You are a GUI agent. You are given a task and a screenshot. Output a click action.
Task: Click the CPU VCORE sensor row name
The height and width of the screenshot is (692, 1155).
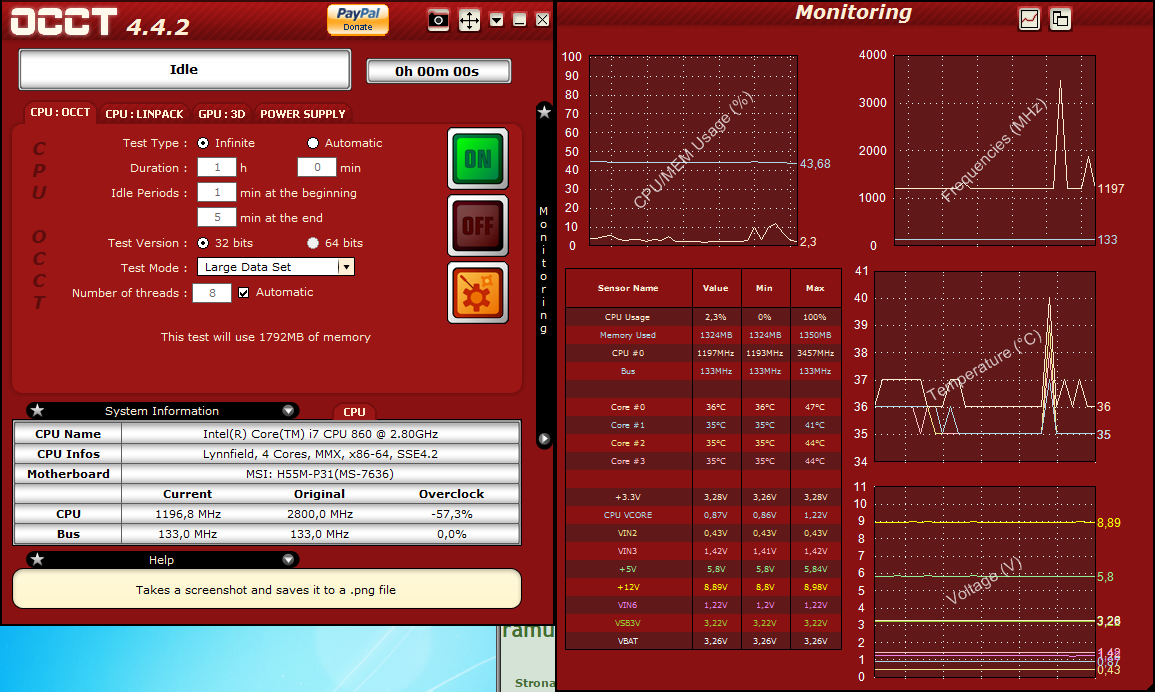[x=628, y=515]
